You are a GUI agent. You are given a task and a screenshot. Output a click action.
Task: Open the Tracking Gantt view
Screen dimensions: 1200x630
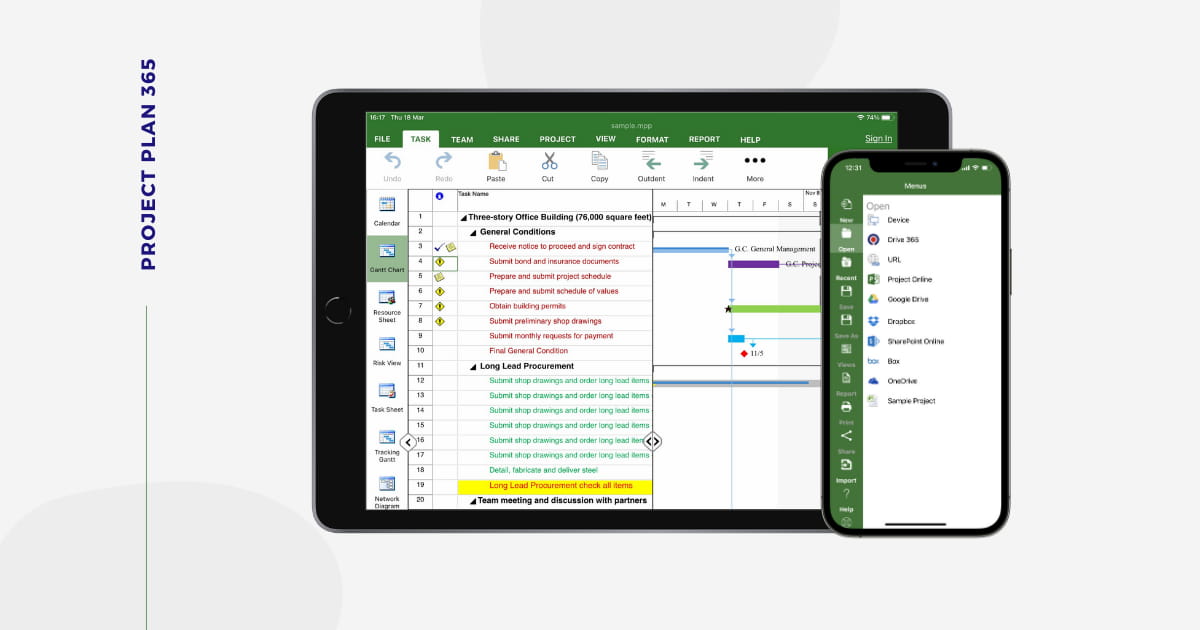pyautogui.click(x=387, y=446)
